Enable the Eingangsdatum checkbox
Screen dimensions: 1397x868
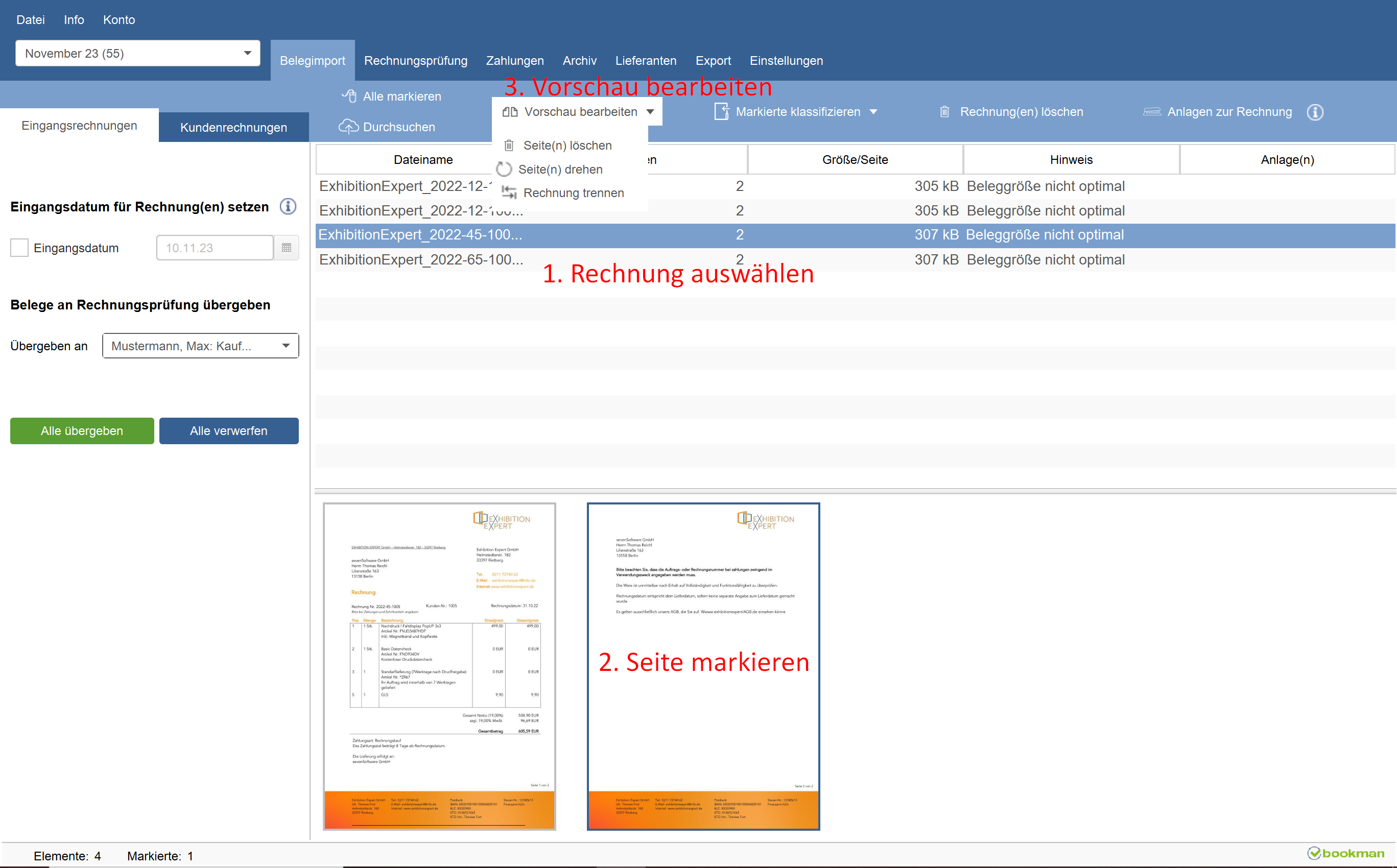(x=19, y=248)
